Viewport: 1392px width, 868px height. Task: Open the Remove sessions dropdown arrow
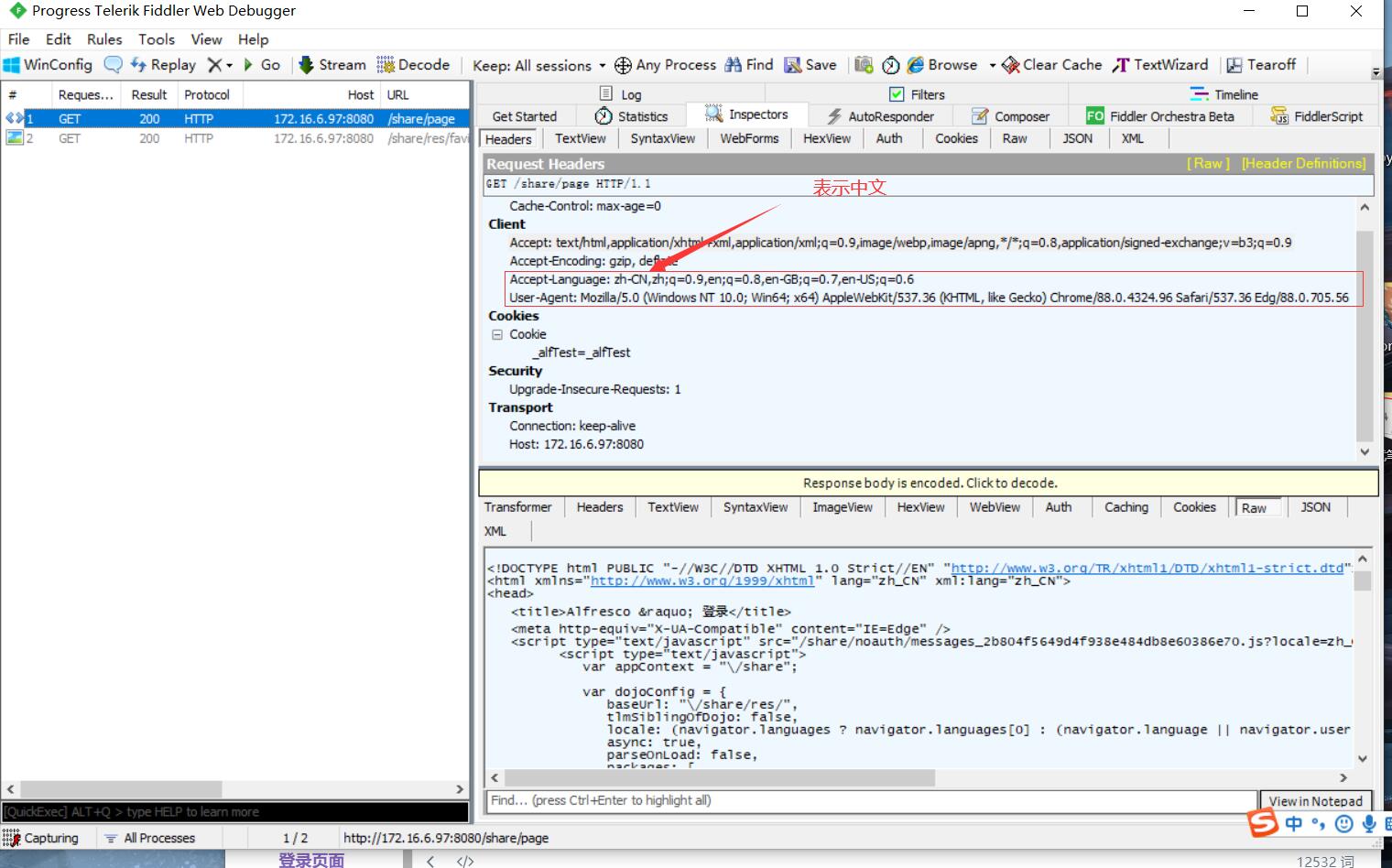229,65
